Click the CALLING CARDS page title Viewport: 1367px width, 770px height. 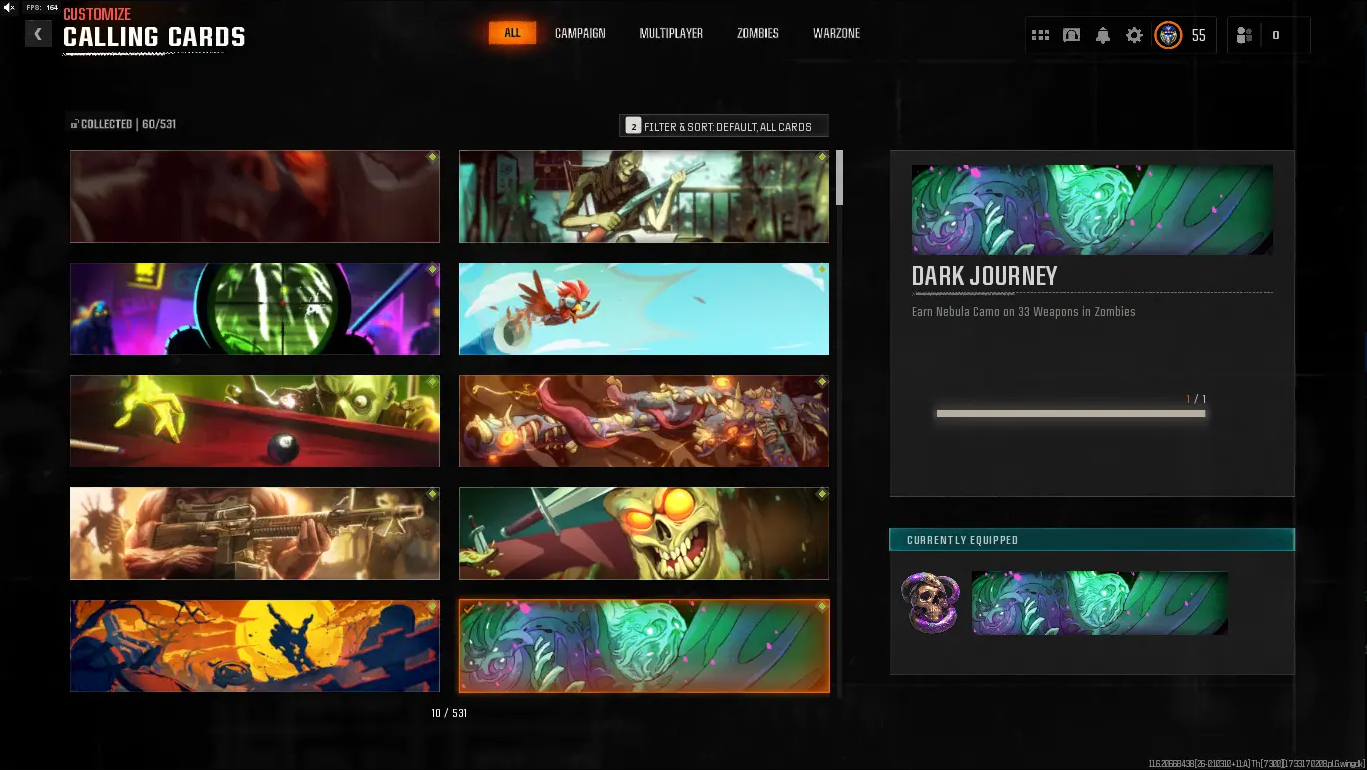coord(154,37)
